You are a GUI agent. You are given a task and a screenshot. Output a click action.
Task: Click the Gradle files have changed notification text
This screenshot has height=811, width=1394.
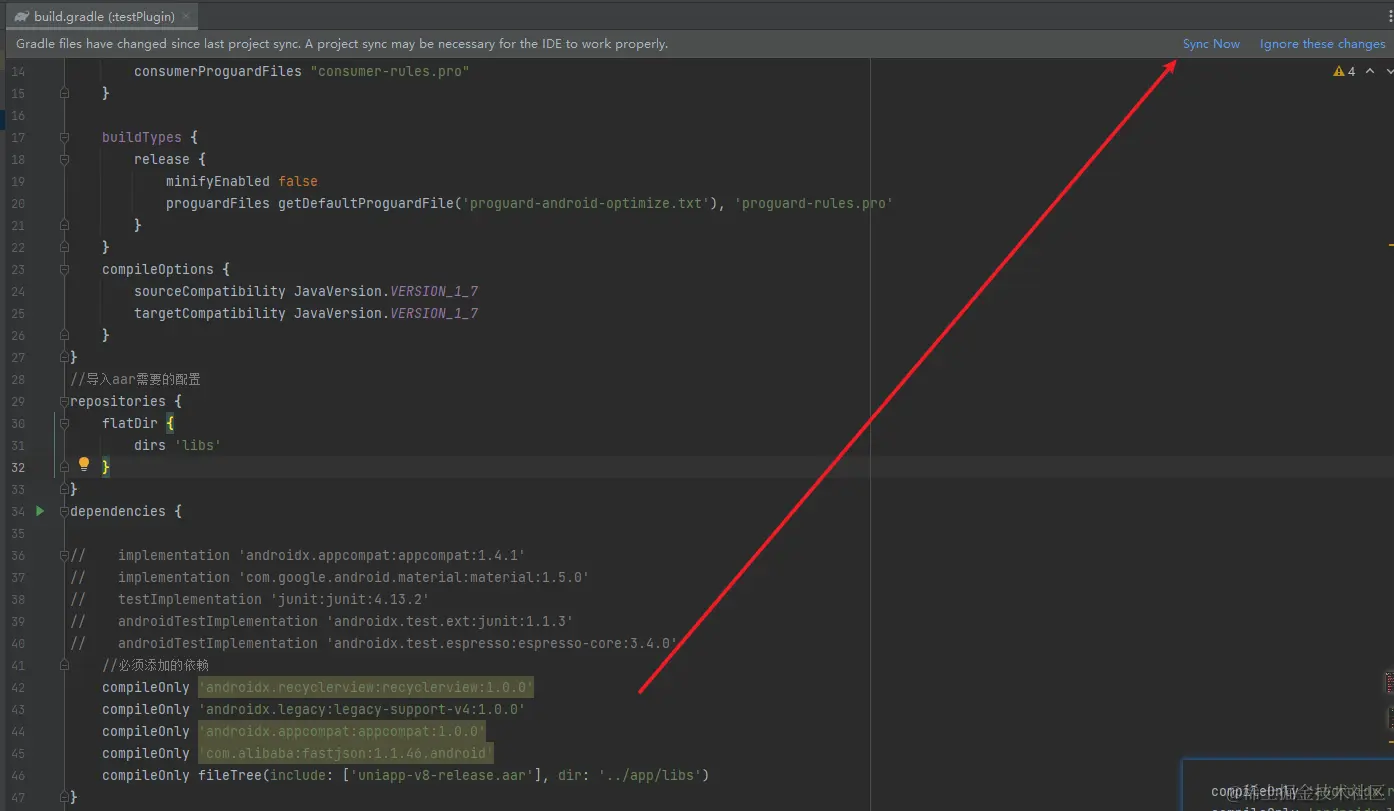[342, 44]
